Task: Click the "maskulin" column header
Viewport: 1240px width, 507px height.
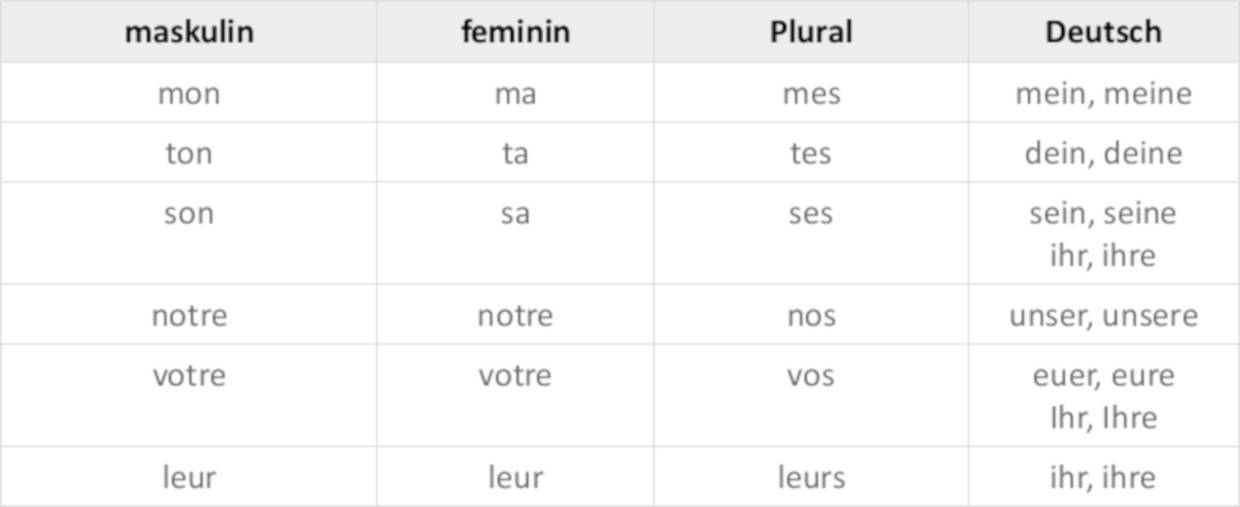Action: coord(189,32)
